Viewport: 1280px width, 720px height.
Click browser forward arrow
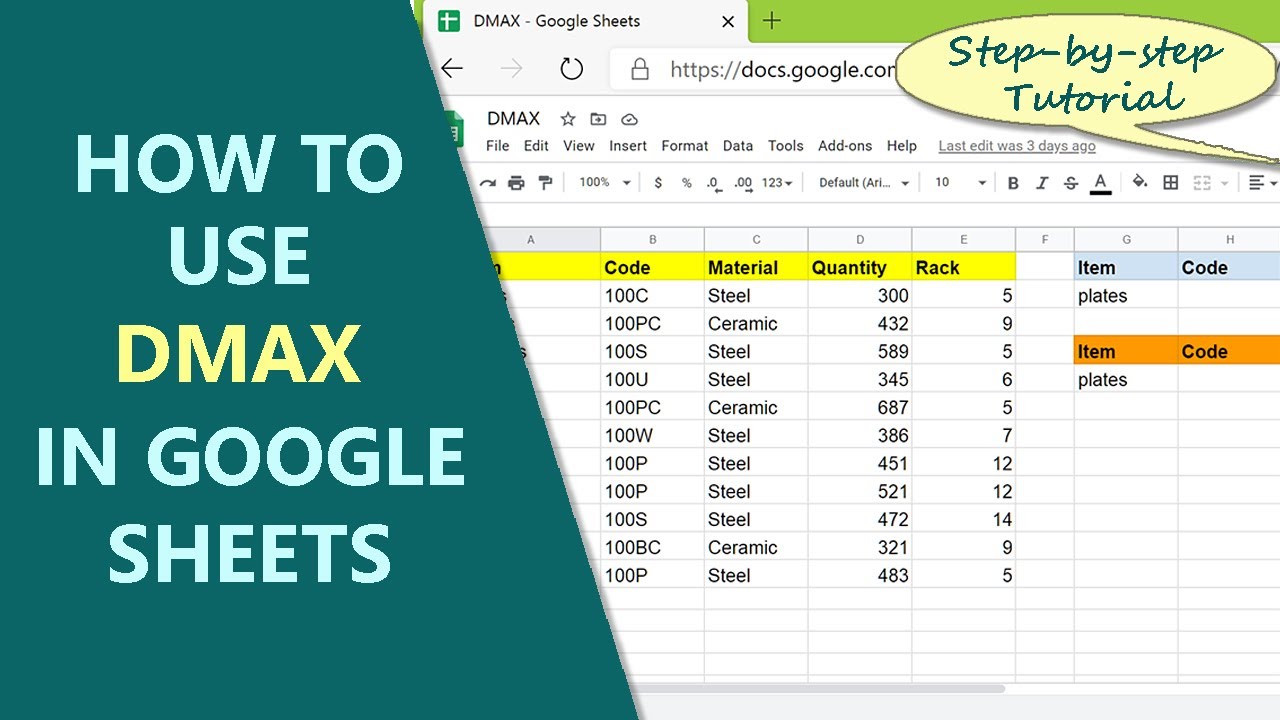(512, 68)
